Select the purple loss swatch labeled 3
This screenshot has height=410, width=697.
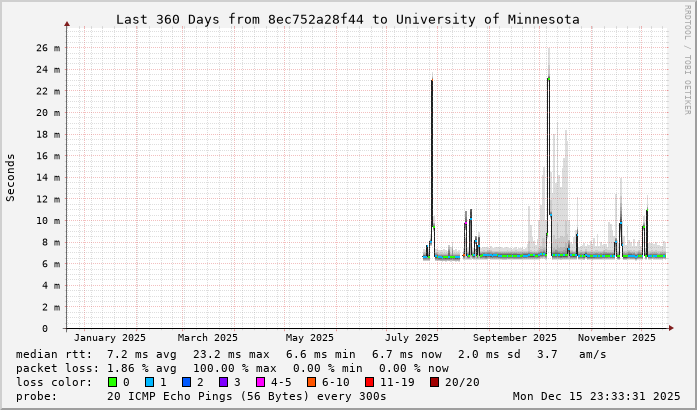[x=222, y=382]
